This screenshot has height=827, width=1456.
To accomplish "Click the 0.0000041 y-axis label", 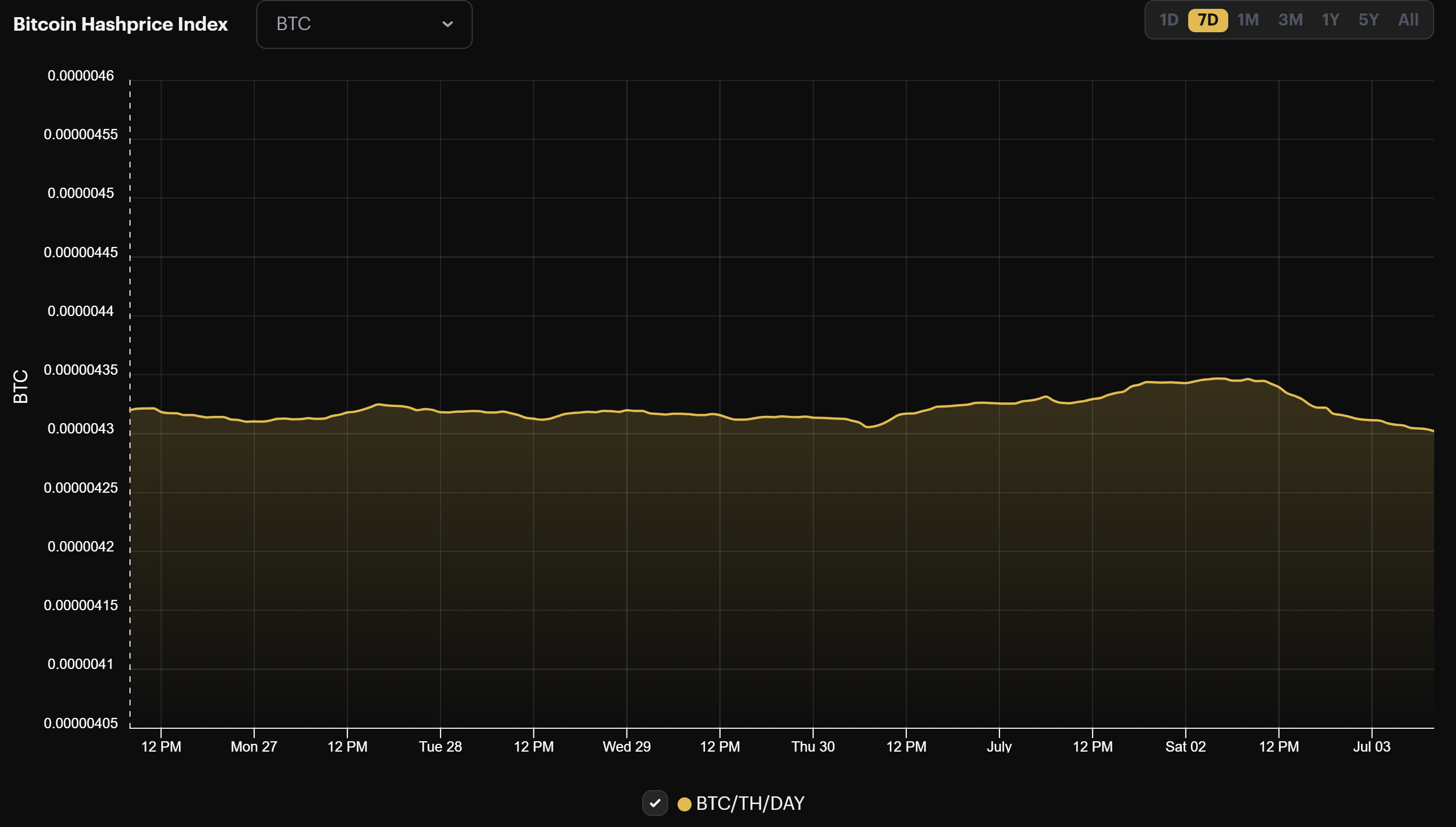I will [81, 664].
